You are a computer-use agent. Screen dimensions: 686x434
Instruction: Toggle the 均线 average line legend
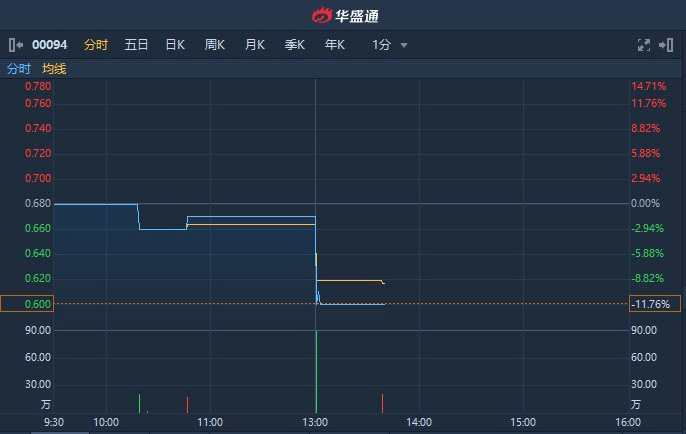[x=54, y=69]
